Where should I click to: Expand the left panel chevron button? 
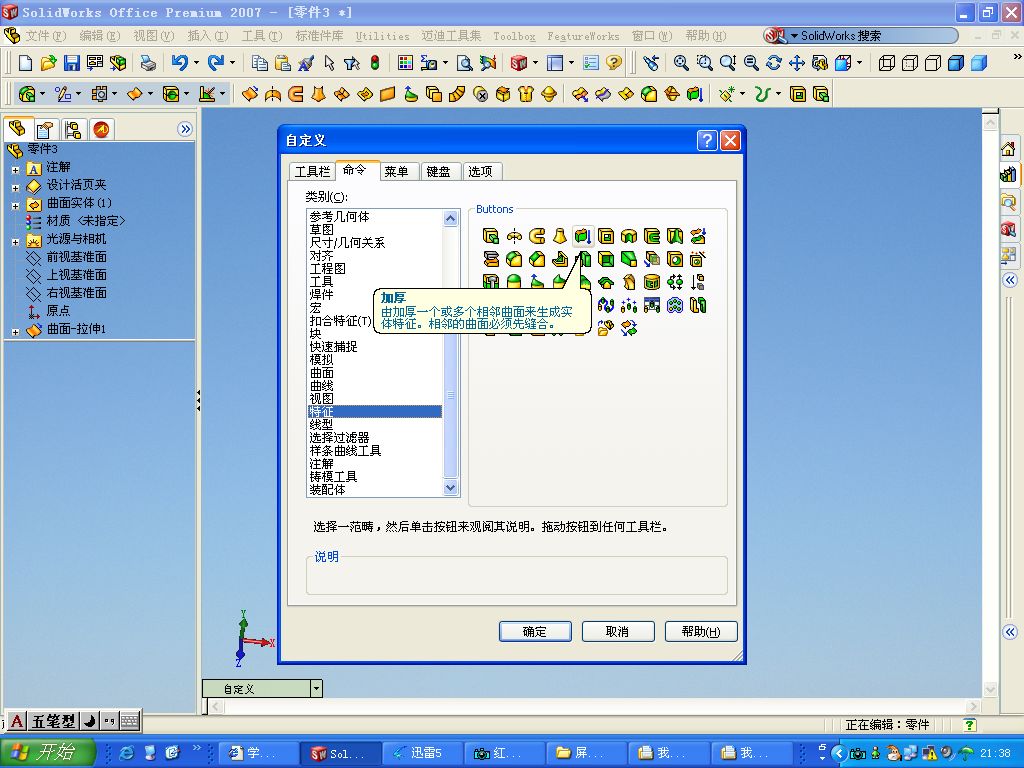point(185,129)
